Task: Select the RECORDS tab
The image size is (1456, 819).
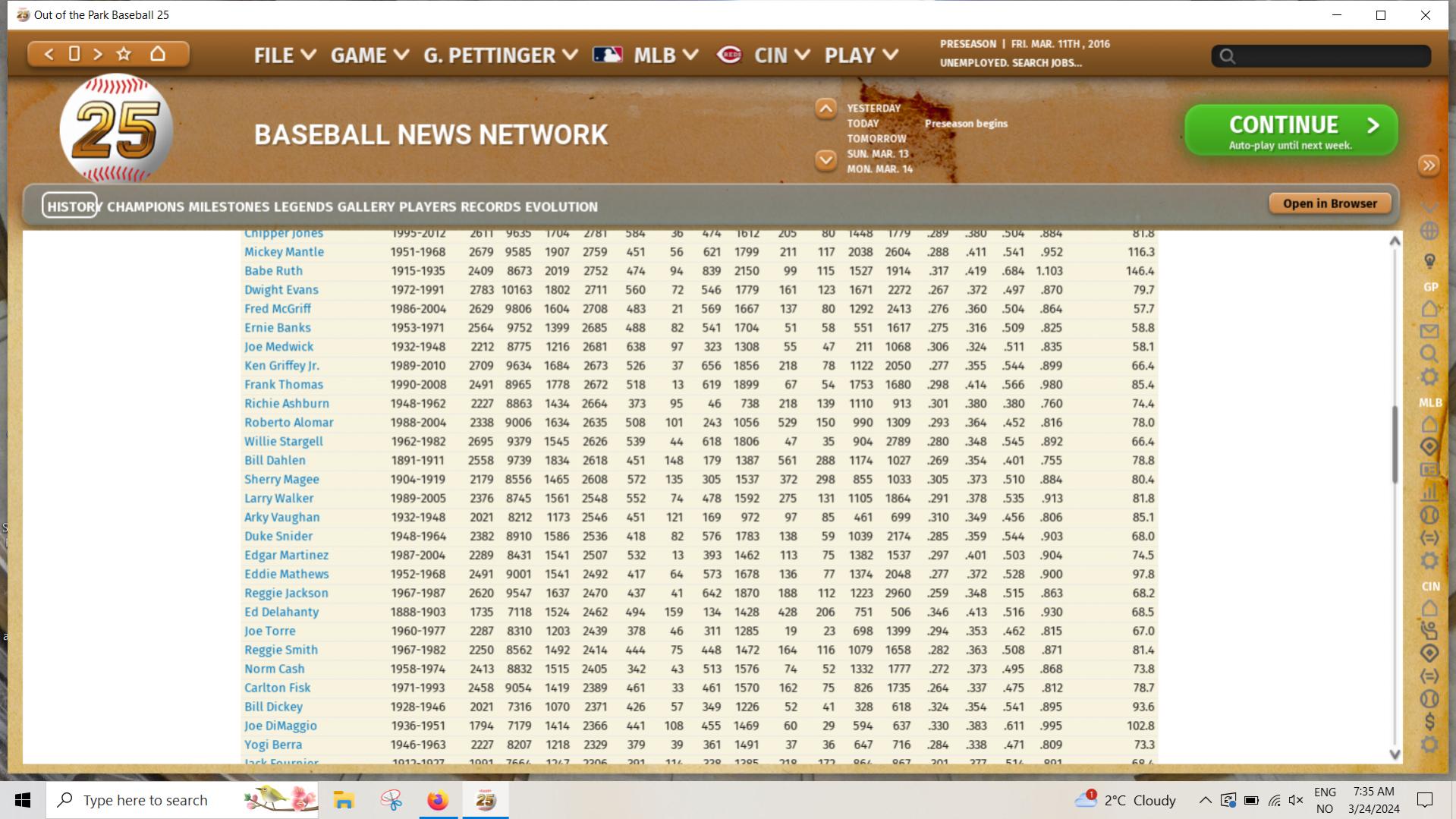Action: point(490,206)
